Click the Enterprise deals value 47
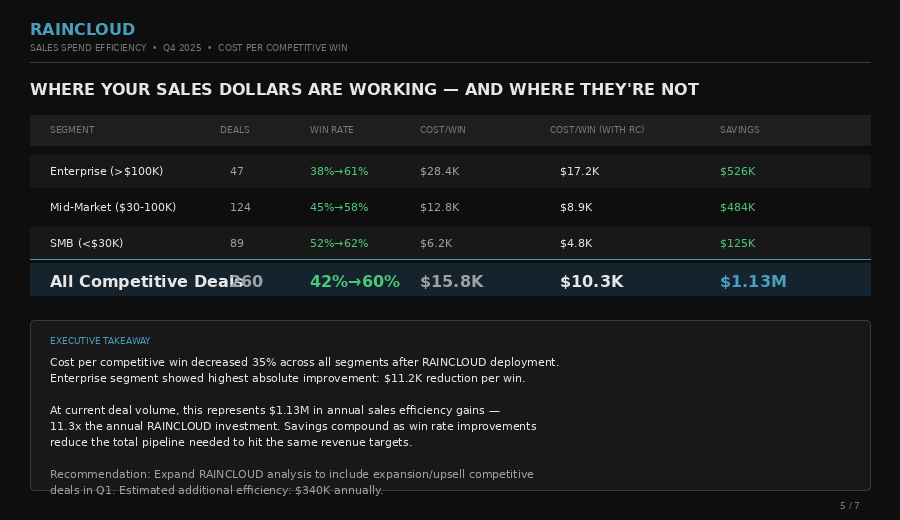The image size is (900, 520). click(236, 171)
